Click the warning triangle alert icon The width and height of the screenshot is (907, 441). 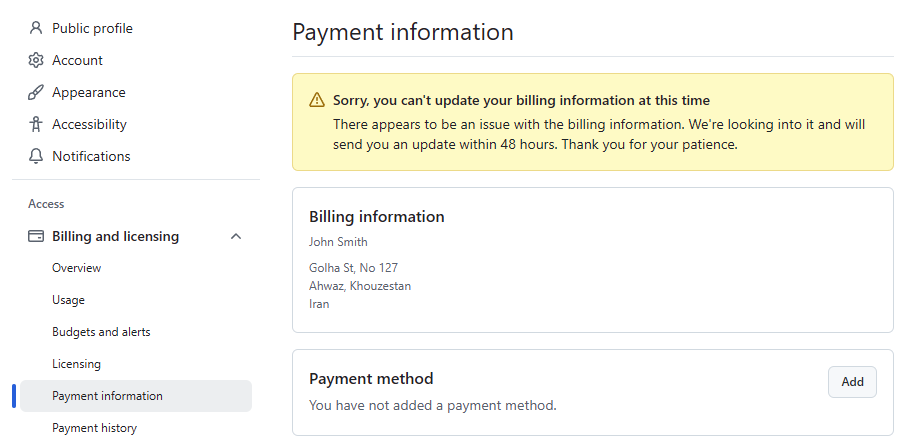[317, 100]
